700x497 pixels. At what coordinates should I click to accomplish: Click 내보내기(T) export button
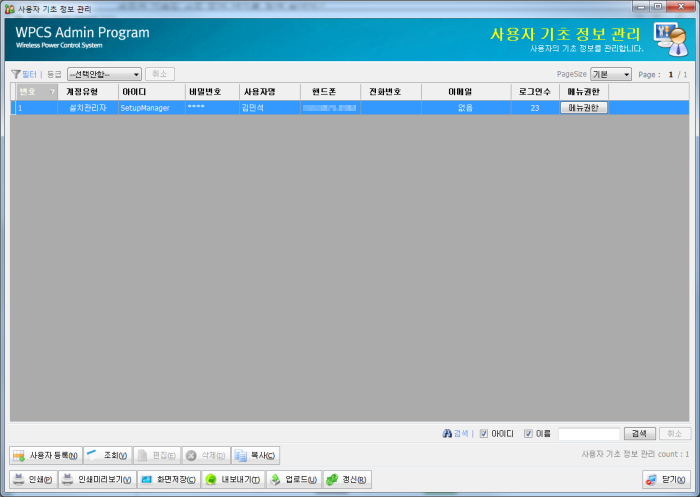tap(233, 480)
